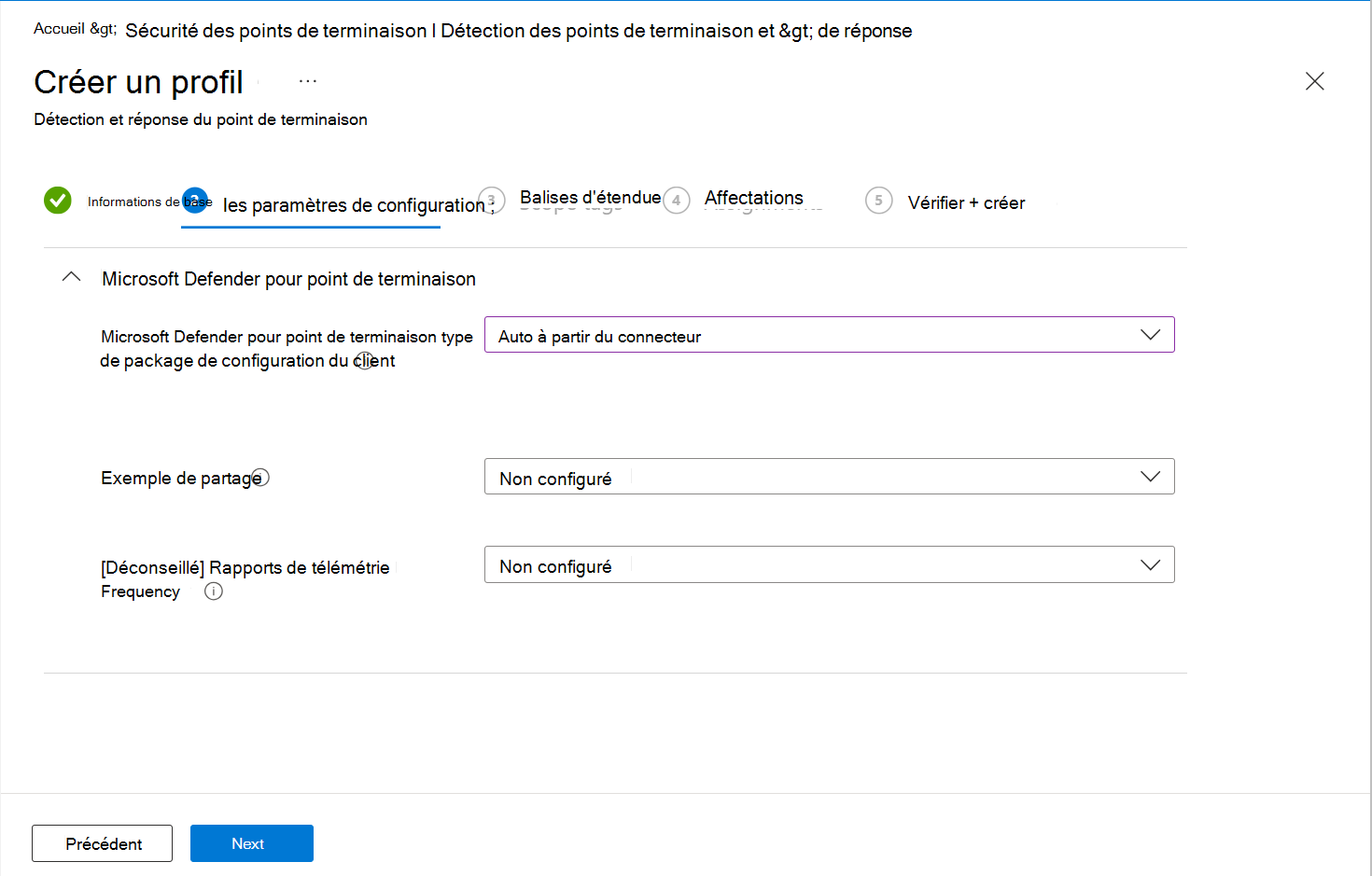Open Sécurité des points de terminaison breadcrumb

[276, 31]
